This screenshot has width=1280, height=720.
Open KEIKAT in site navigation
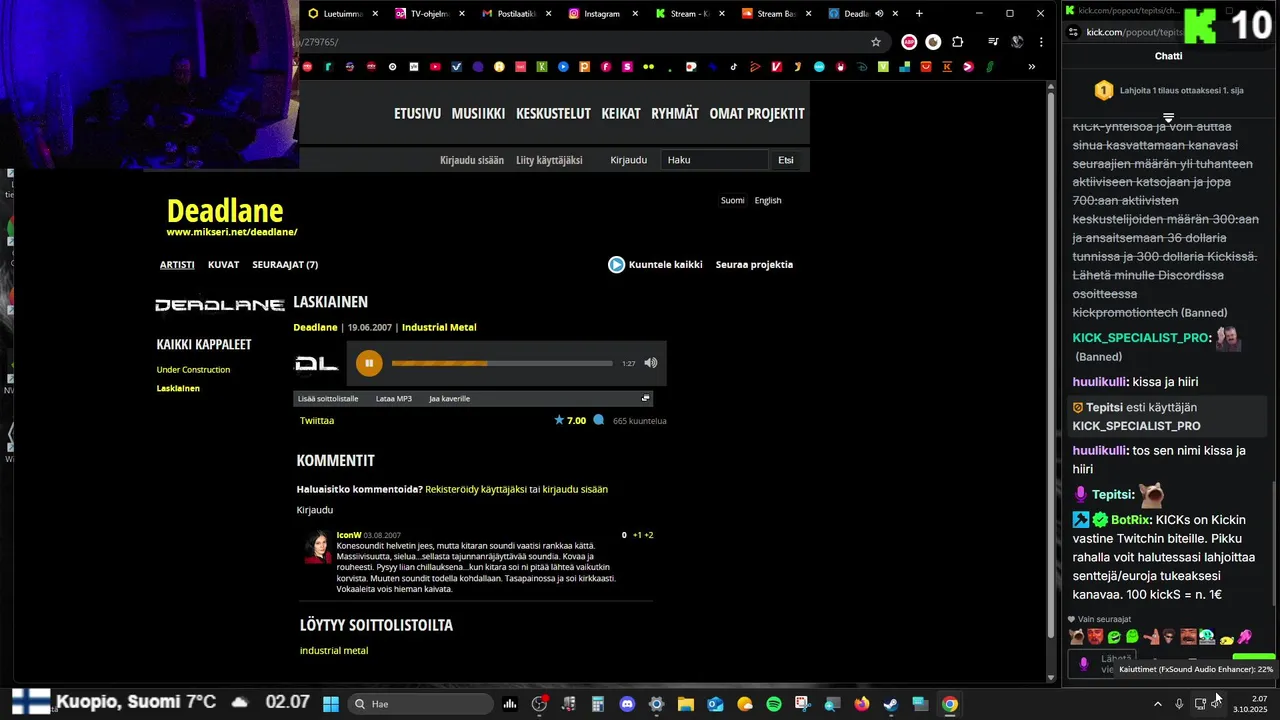pos(621,114)
